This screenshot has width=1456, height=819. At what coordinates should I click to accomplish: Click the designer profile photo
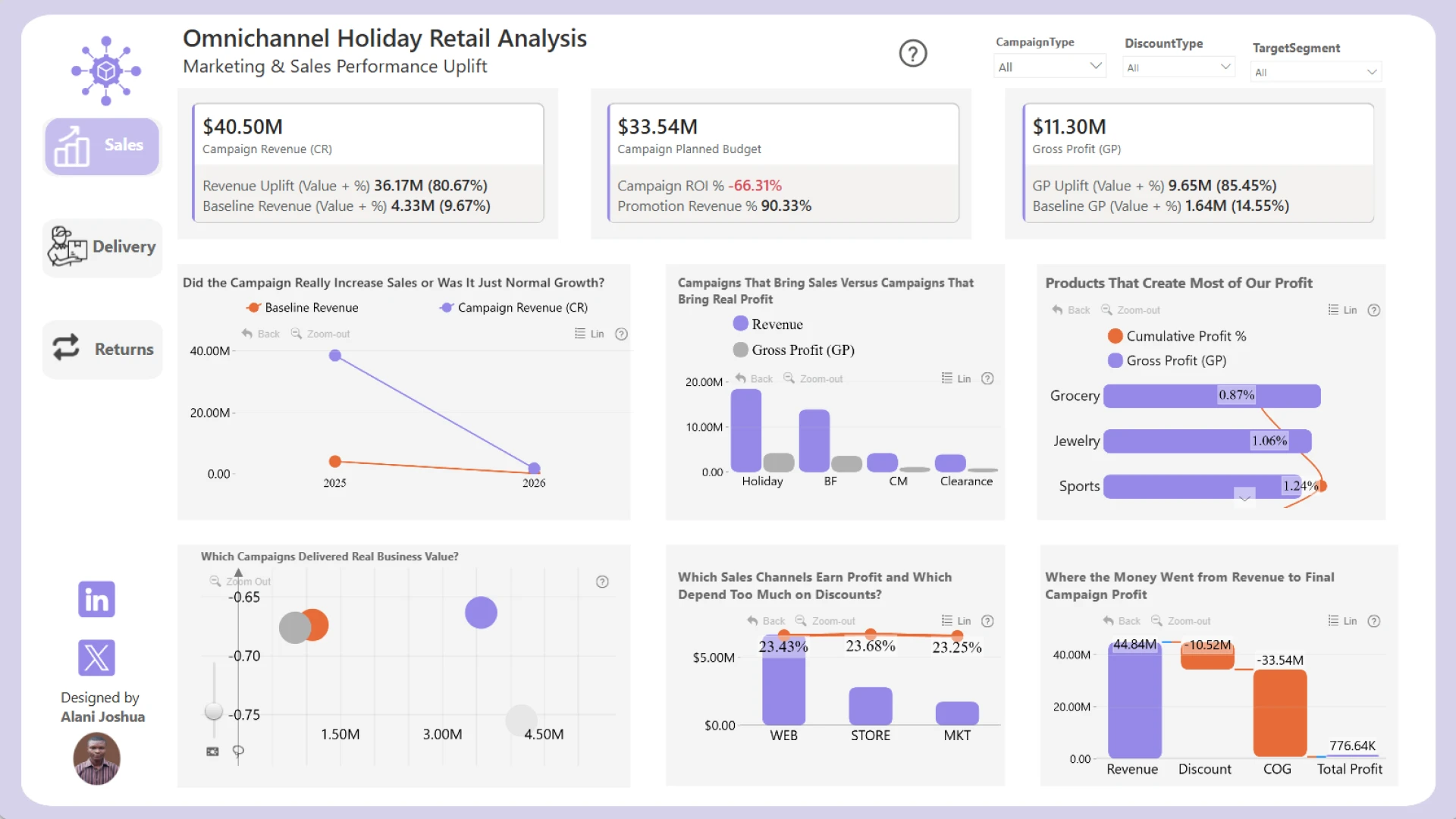coord(96,758)
